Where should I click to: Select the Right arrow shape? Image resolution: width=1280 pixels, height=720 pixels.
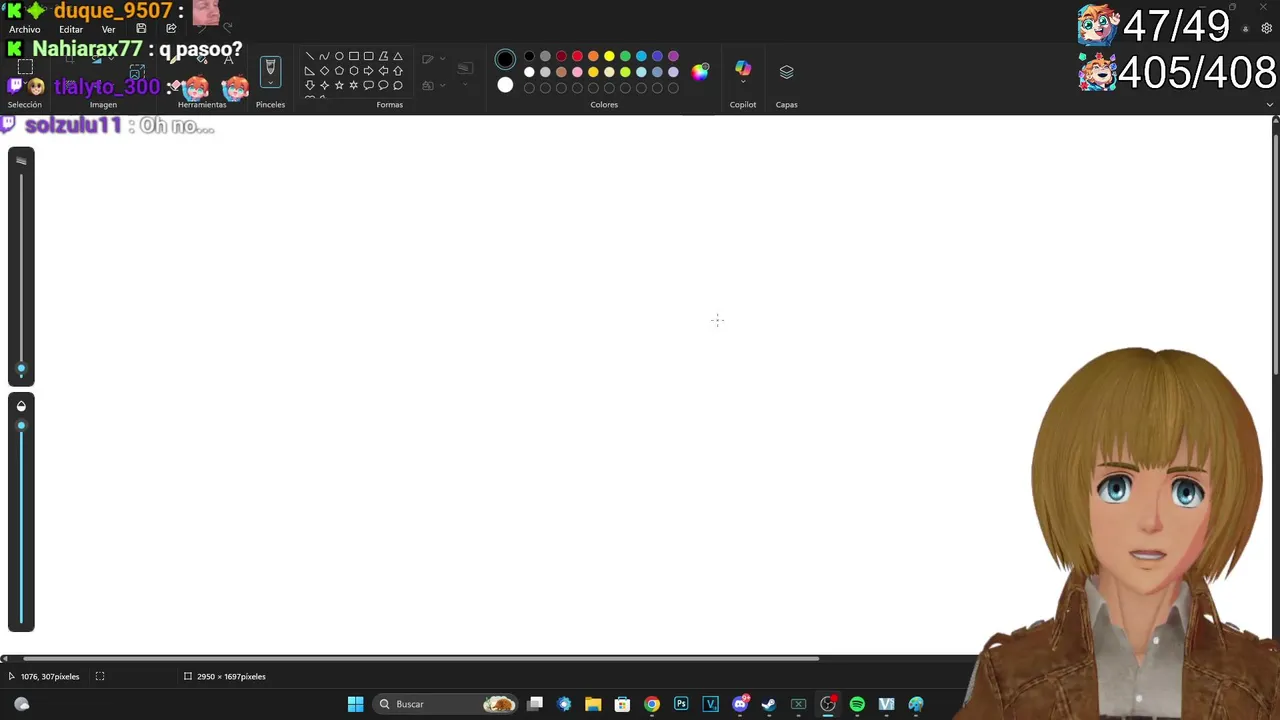click(368, 71)
